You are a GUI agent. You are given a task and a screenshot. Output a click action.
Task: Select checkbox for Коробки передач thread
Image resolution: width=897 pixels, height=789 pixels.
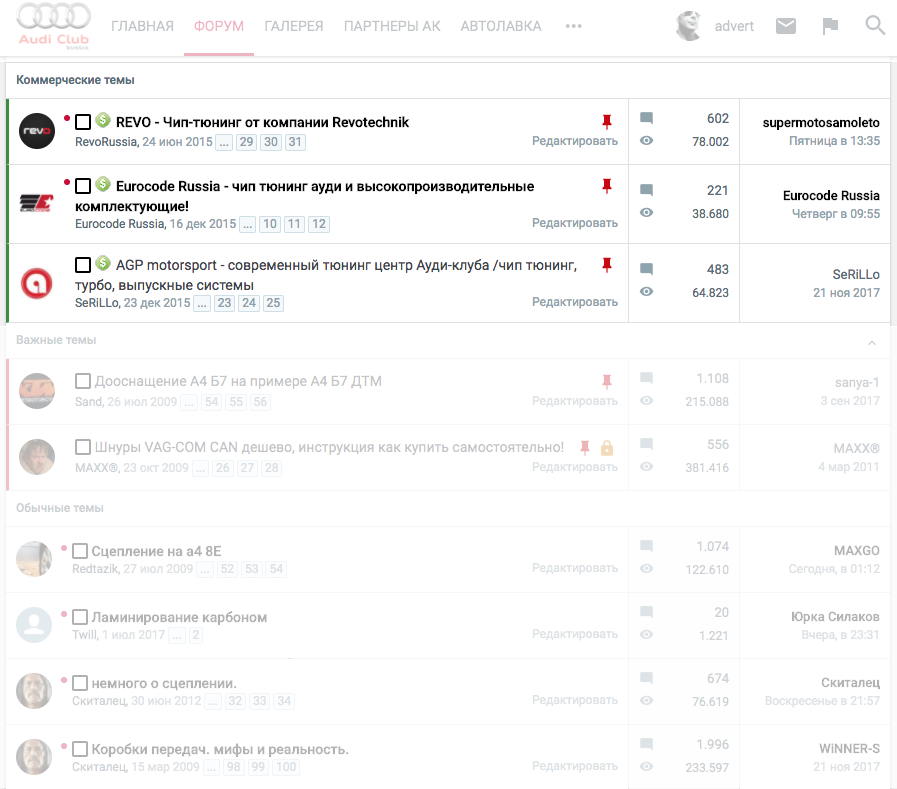[x=80, y=749]
